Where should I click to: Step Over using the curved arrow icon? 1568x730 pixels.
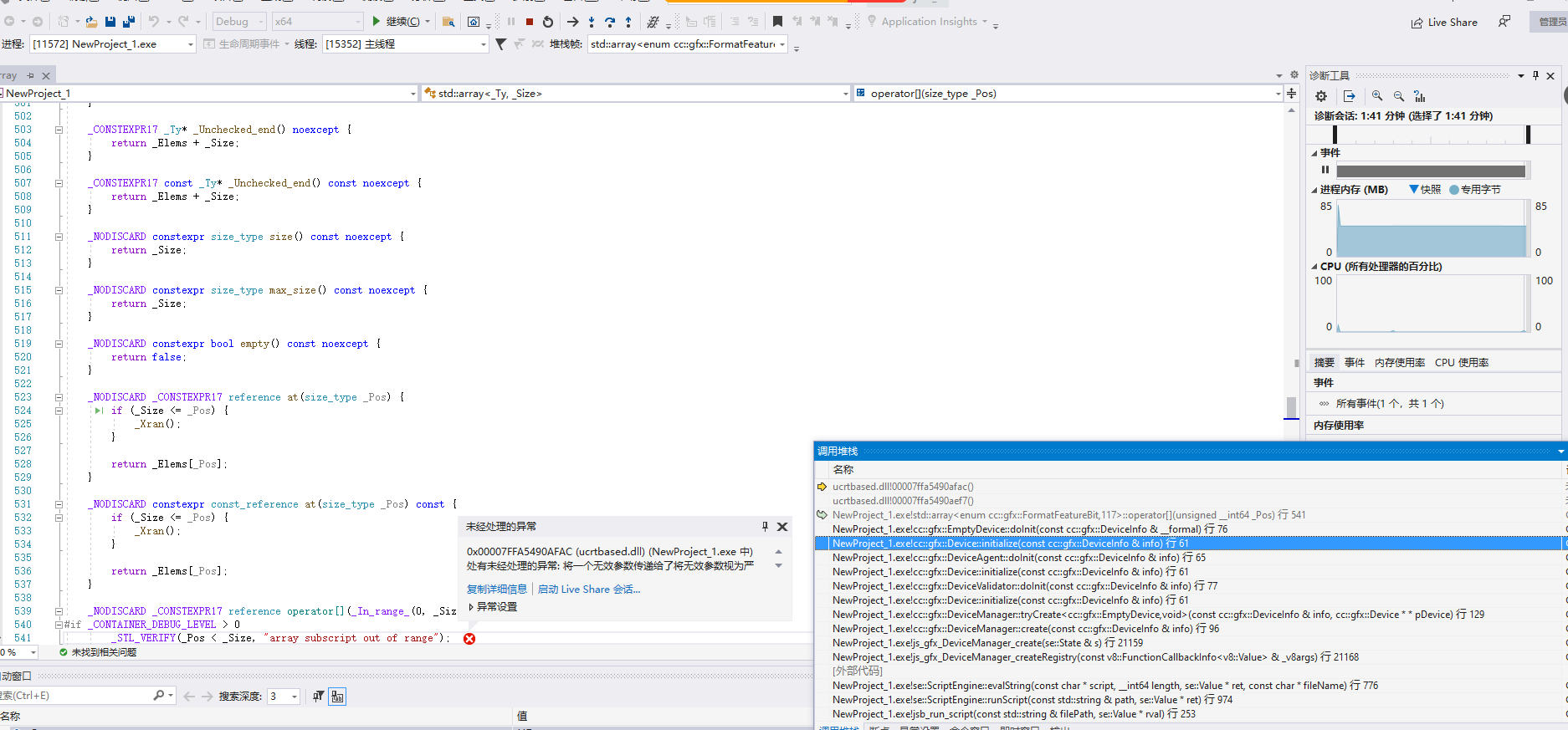click(x=610, y=22)
